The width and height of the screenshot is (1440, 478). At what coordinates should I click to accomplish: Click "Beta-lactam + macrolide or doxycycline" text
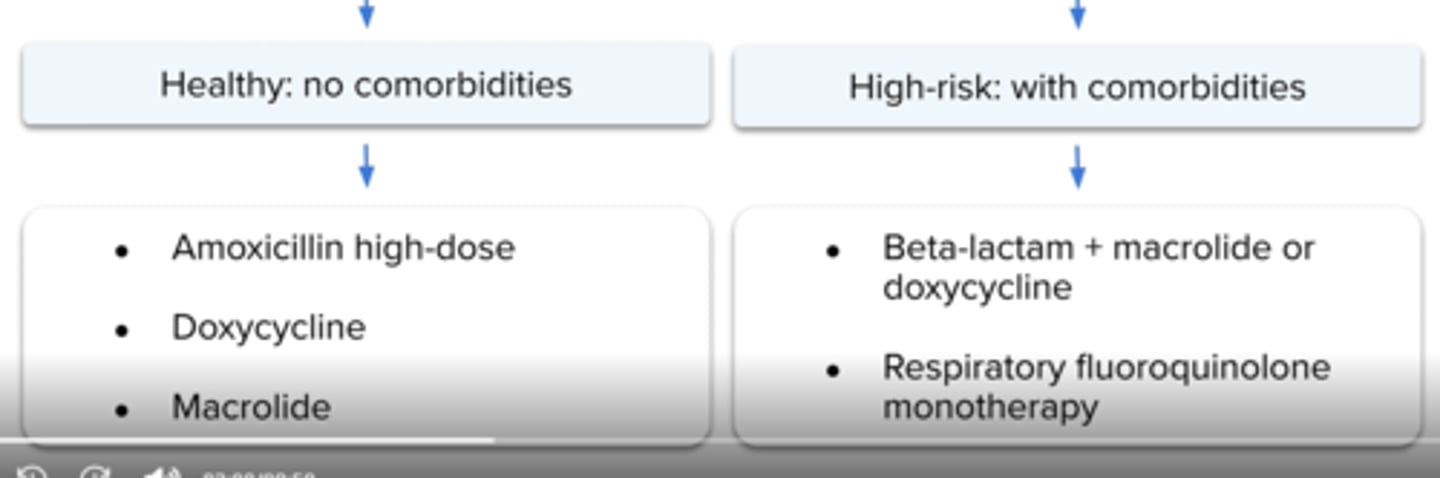coord(1097,267)
